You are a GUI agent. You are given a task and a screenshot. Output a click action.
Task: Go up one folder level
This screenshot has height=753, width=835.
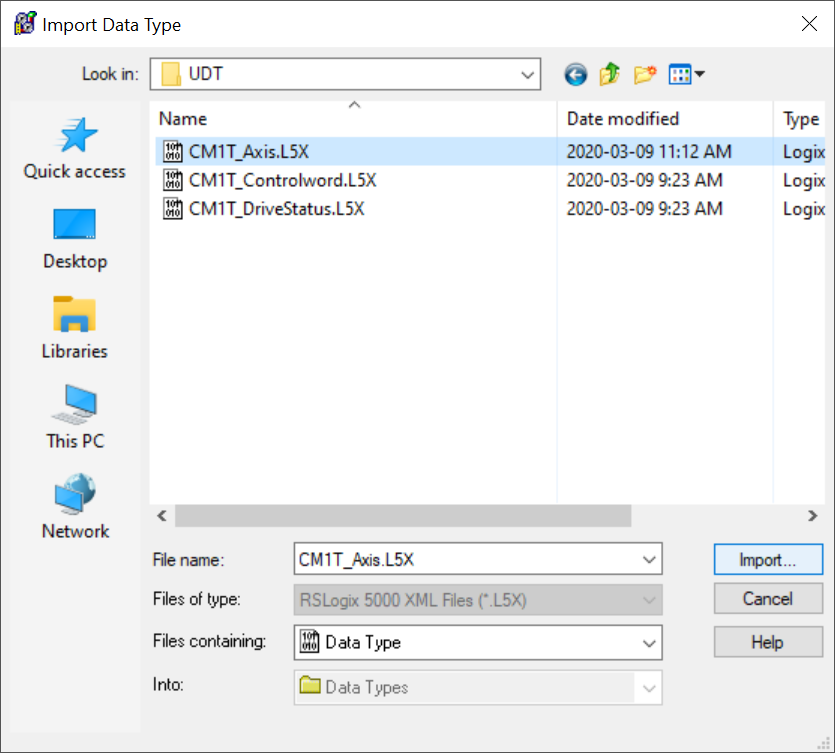point(609,74)
